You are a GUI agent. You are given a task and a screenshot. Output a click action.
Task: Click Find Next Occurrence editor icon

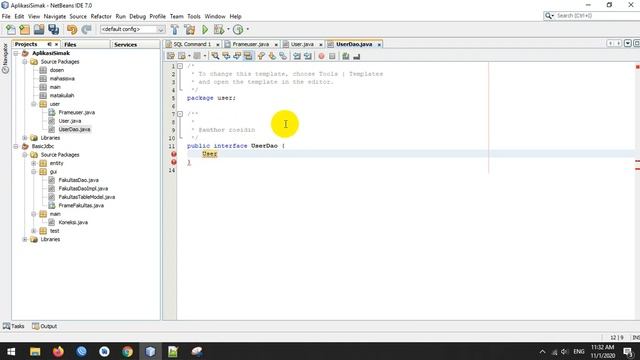click(237, 56)
